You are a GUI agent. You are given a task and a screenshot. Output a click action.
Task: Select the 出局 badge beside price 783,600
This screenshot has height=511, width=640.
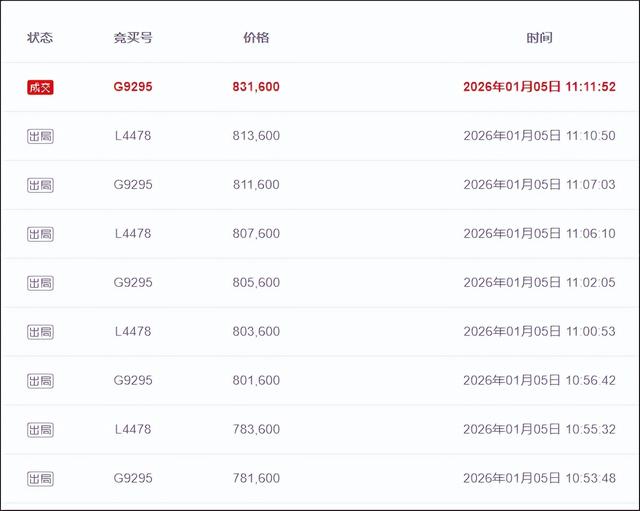tap(40, 430)
